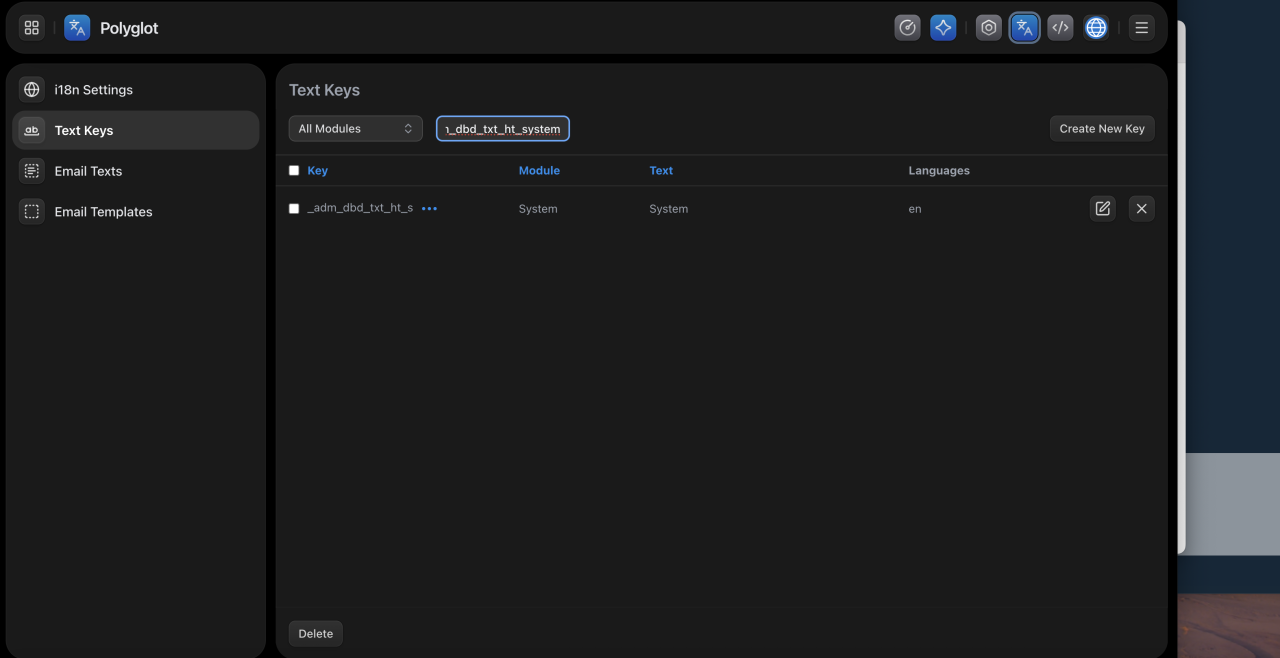This screenshot has width=1280, height=658.
Task: Click the Text Keys panel heading
Action: click(x=324, y=90)
